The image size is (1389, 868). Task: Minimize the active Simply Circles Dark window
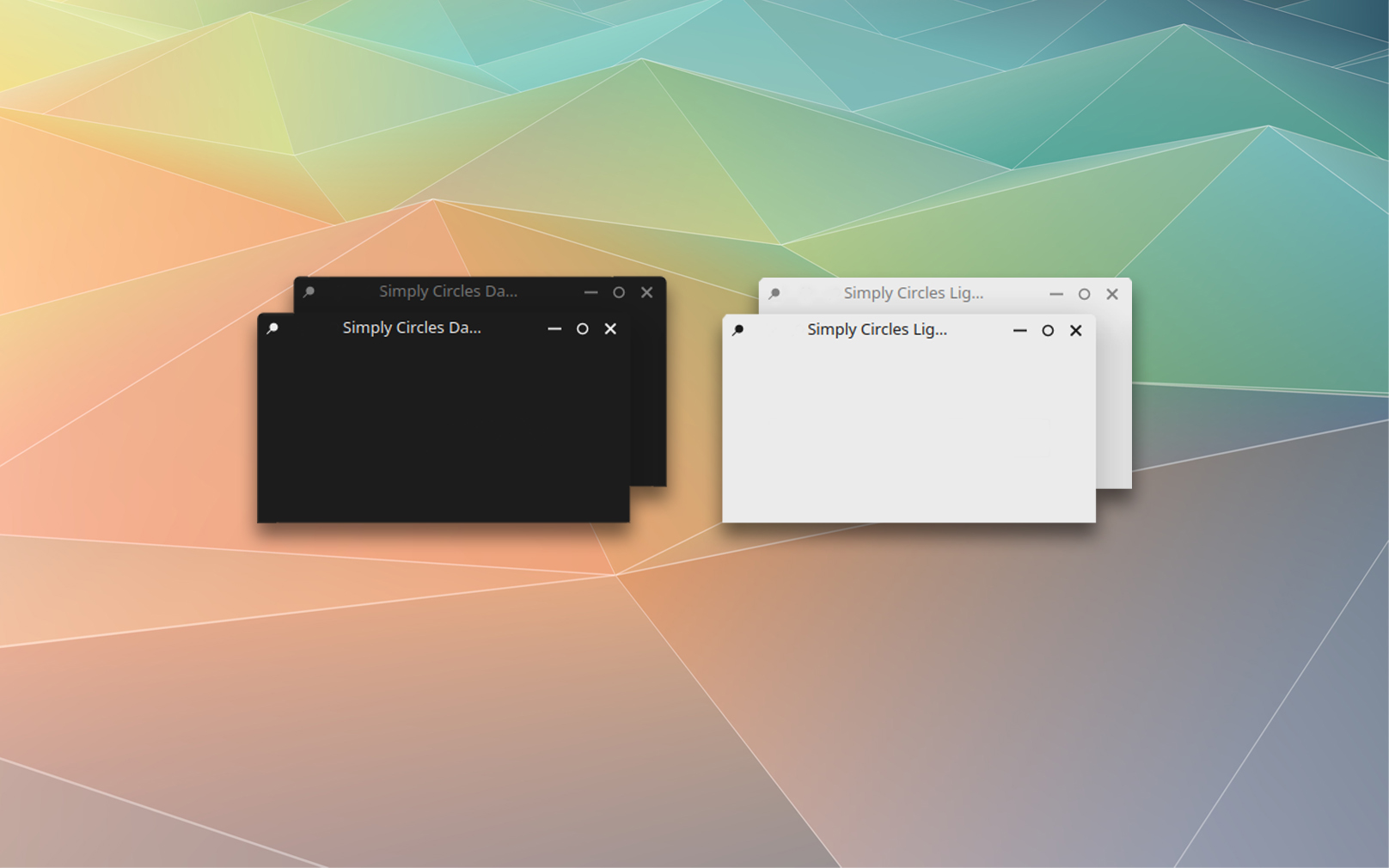click(x=554, y=328)
